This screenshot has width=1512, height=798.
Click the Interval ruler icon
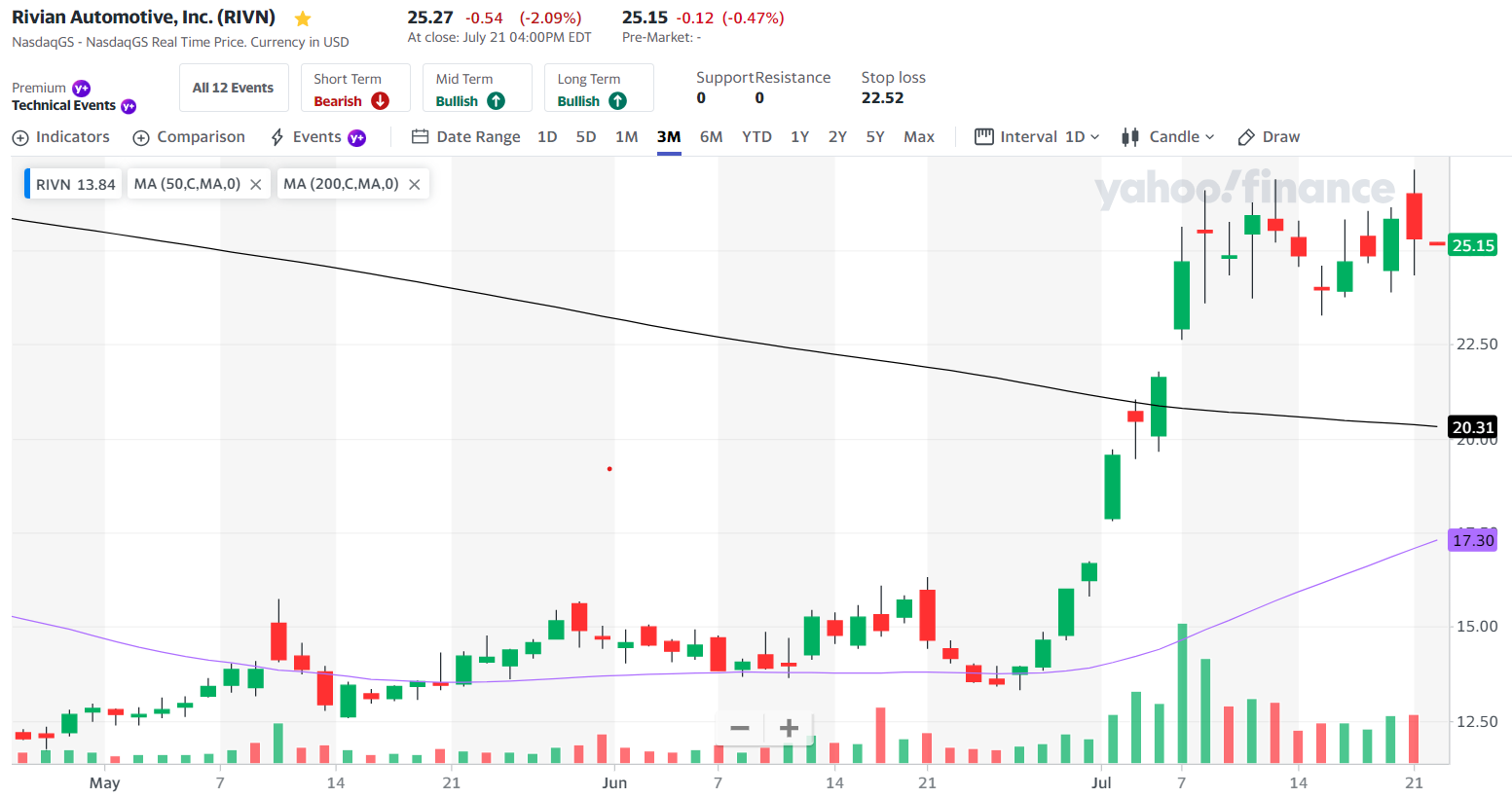point(984,137)
